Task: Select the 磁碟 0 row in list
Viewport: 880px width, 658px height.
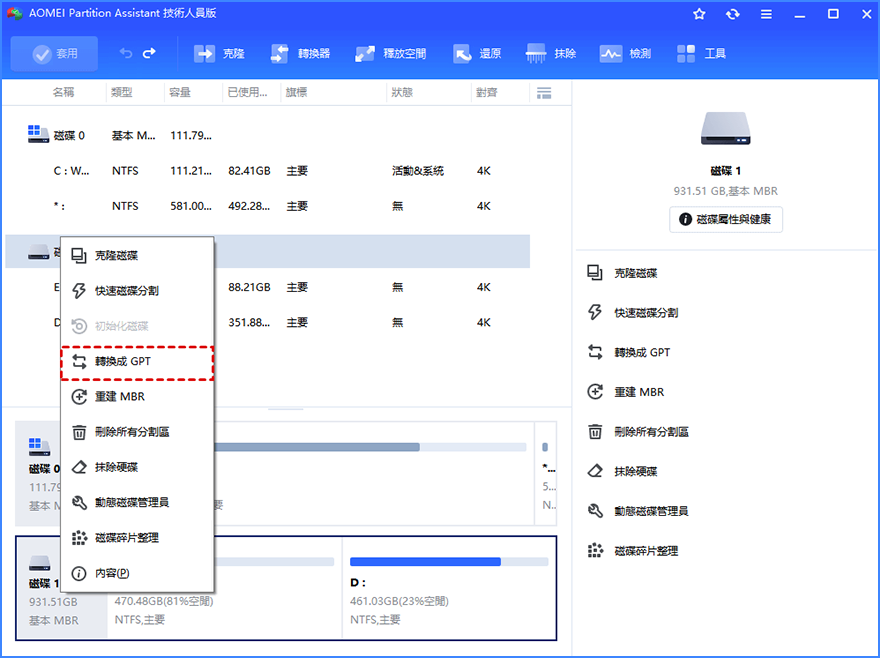Action: click(x=268, y=135)
